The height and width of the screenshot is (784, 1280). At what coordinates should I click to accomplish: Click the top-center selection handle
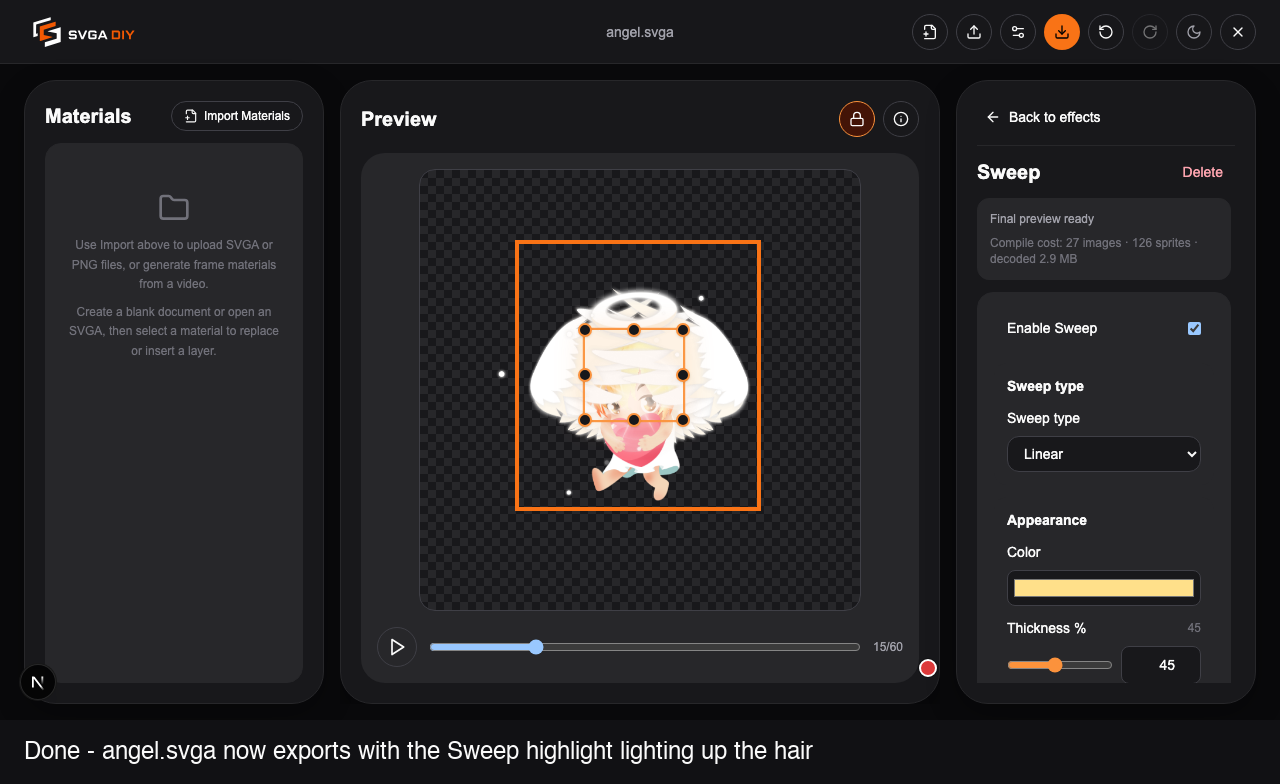coord(634,330)
